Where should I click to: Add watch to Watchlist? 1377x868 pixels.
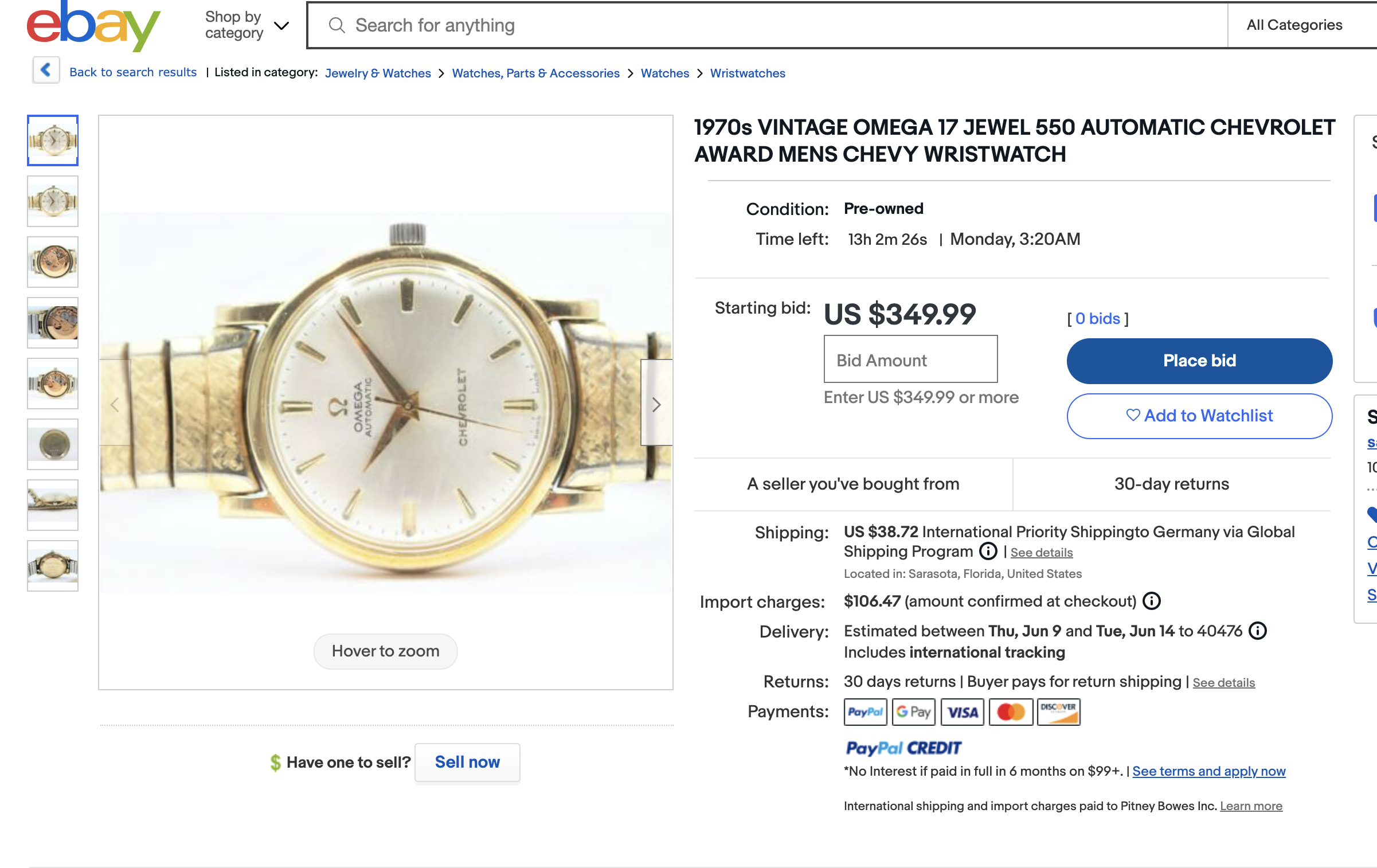[1199, 416]
